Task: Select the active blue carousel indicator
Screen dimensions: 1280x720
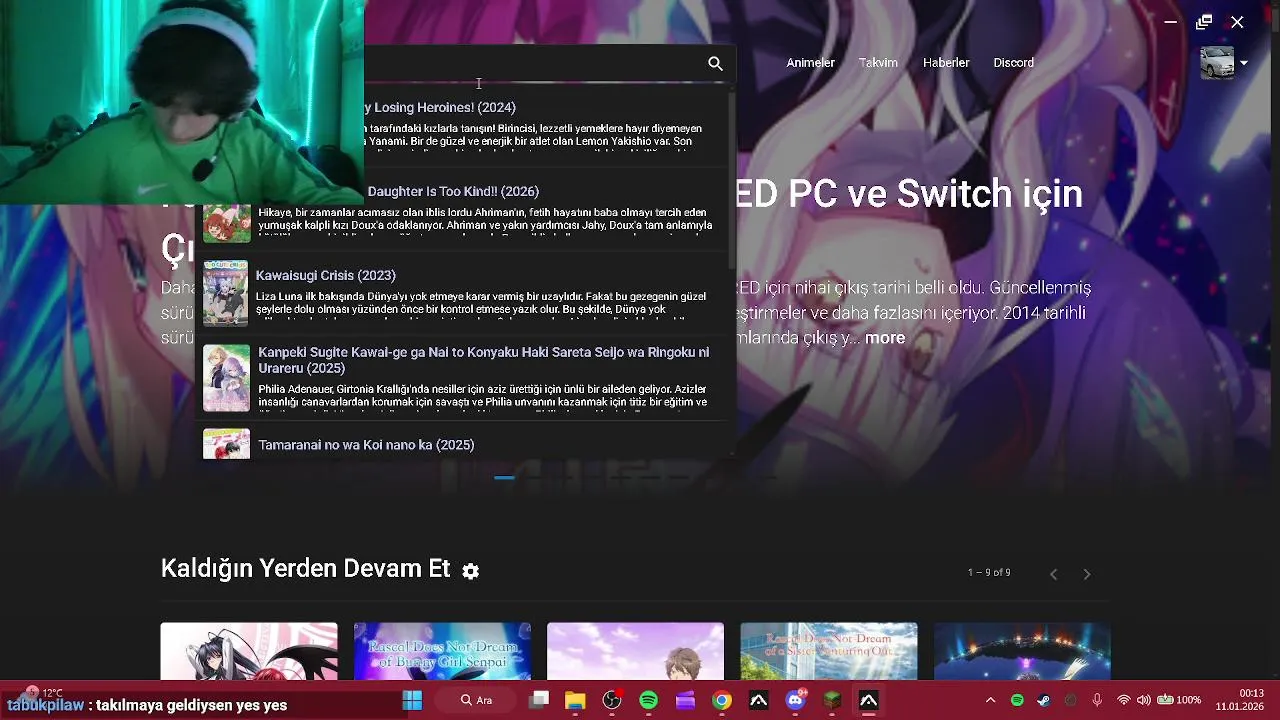Action: coord(504,478)
